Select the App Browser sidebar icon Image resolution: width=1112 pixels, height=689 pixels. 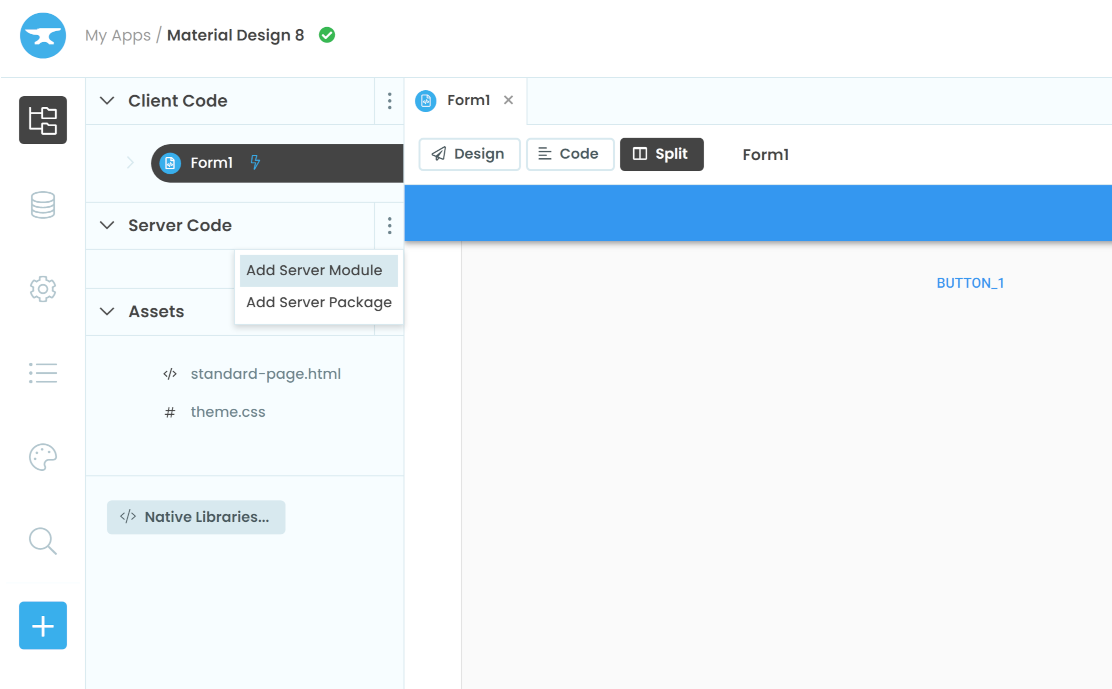click(42, 120)
